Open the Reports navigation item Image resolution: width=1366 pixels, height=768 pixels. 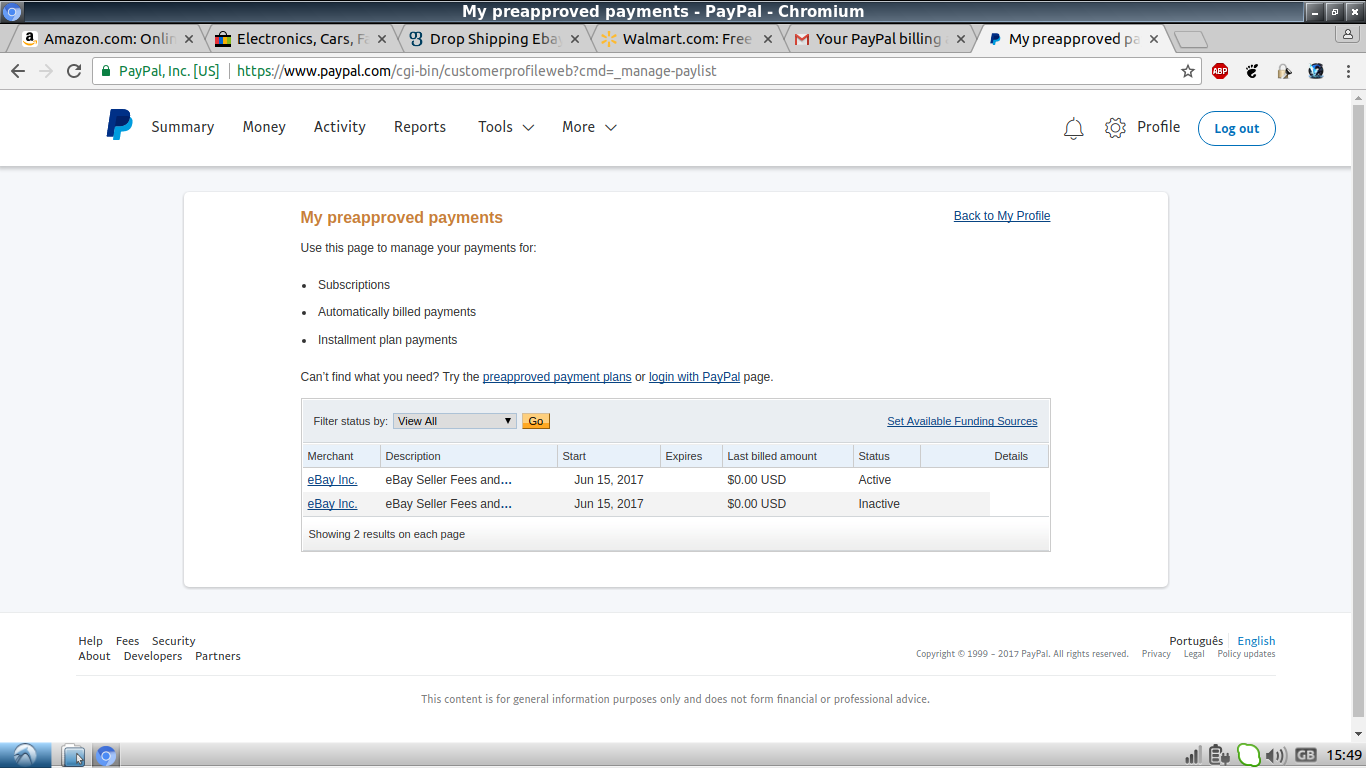[420, 127]
